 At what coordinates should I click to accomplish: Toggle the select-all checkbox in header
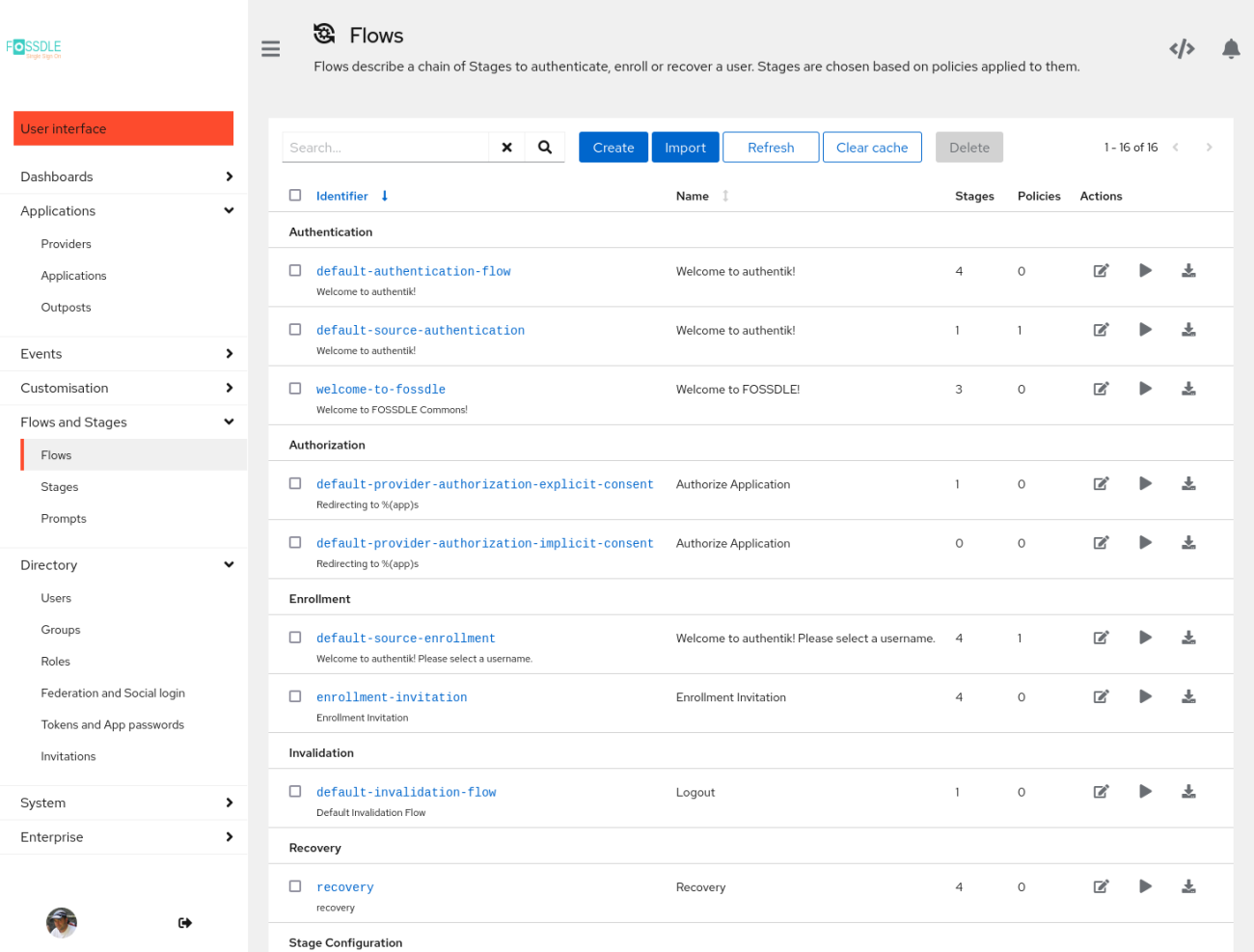coord(295,196)
